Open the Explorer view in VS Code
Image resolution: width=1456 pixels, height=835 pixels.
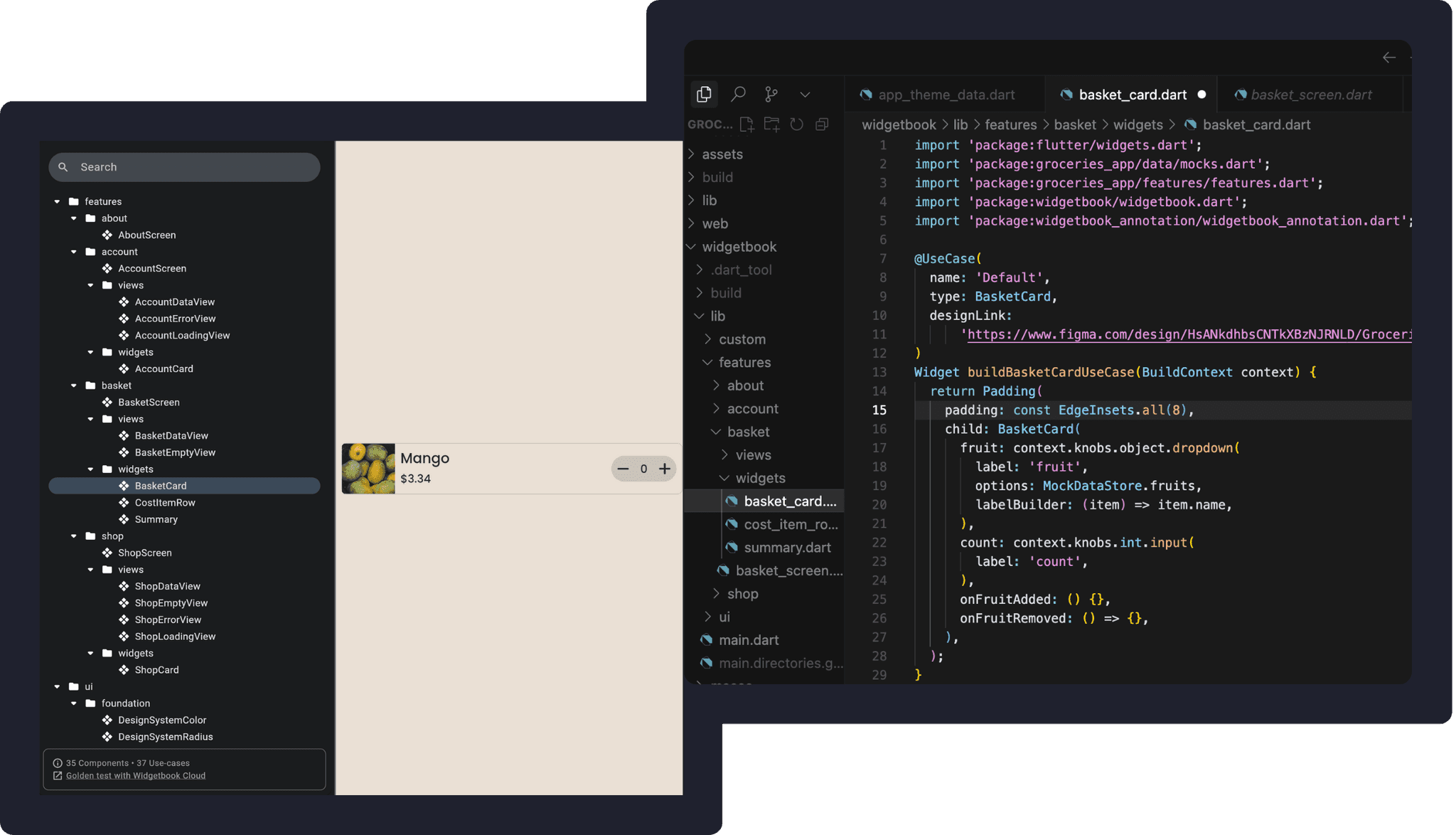pos(705,94)
